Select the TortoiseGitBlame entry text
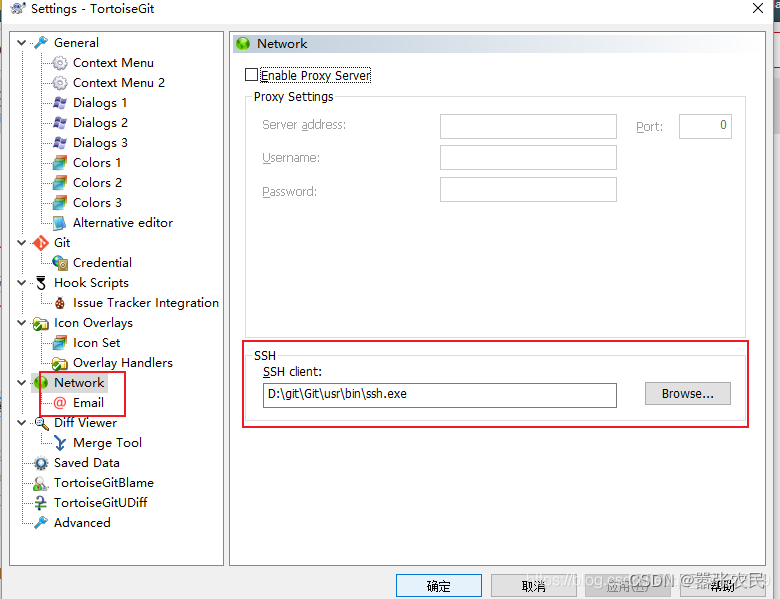Image resolution: width=780 pixels, height=599 pixels. [104, 483]
